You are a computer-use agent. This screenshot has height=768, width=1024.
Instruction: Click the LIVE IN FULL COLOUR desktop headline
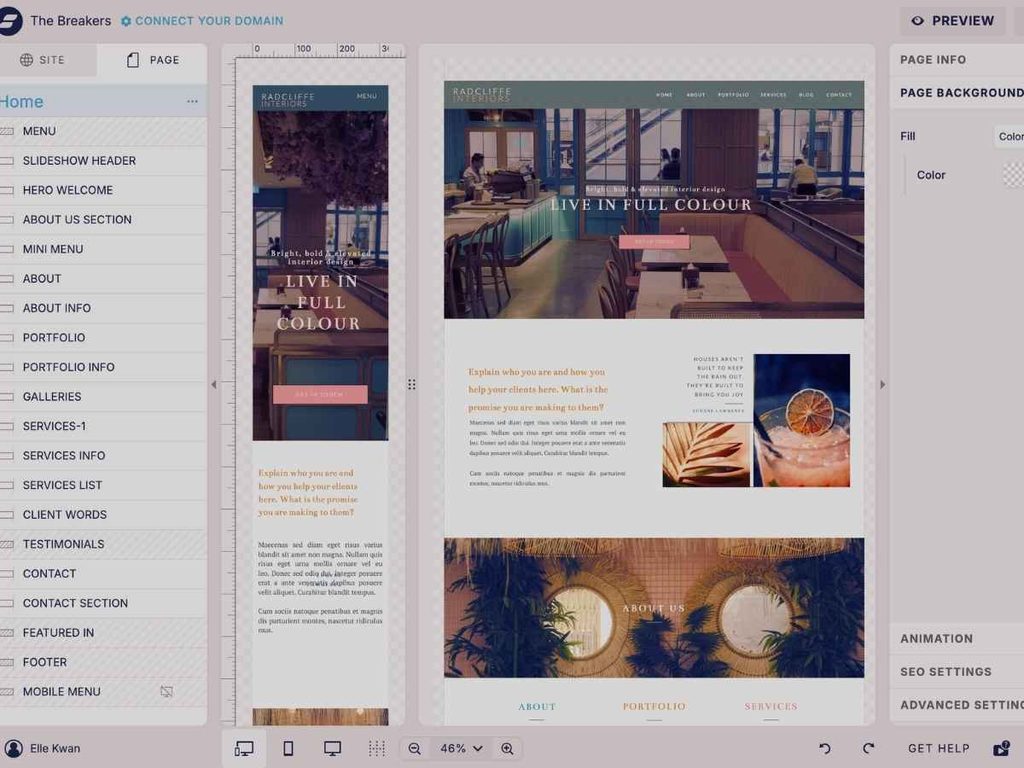(x=651, y=204)
